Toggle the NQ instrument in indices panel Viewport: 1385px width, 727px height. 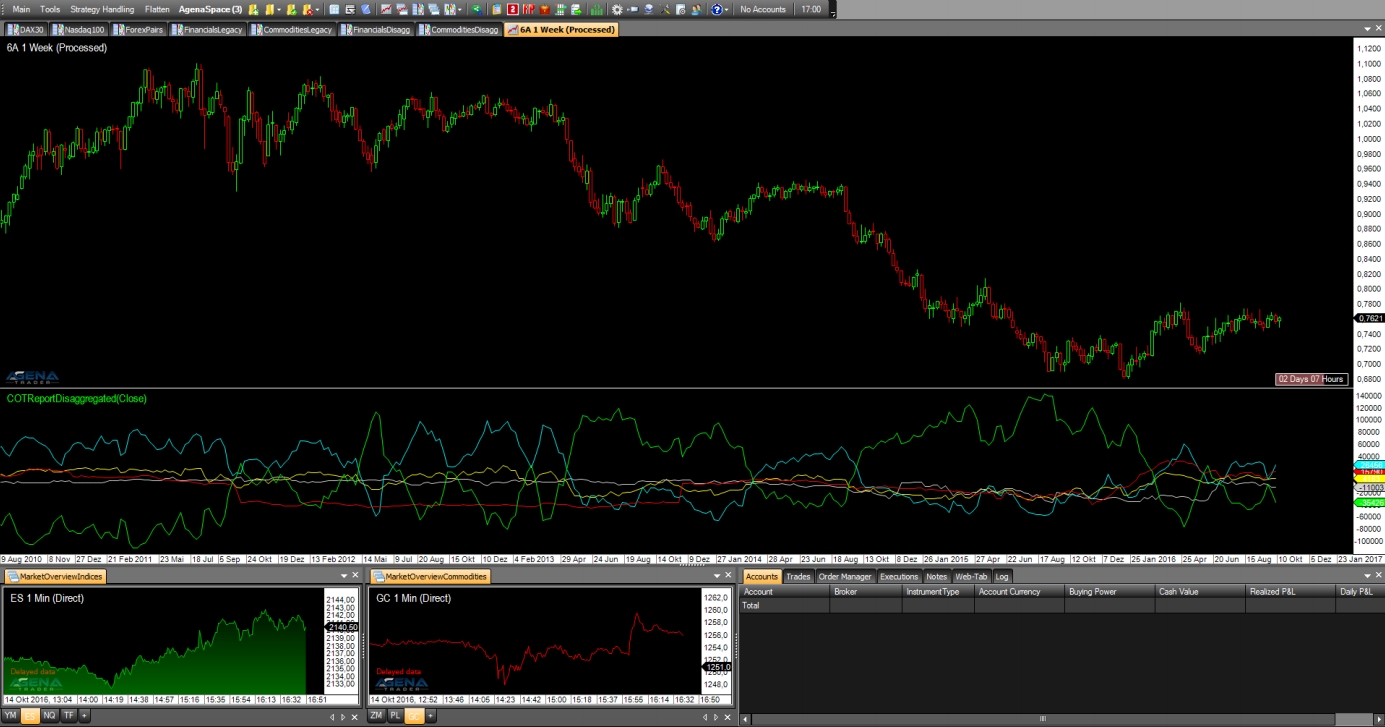pyautogui.click(x=49, y=715)
